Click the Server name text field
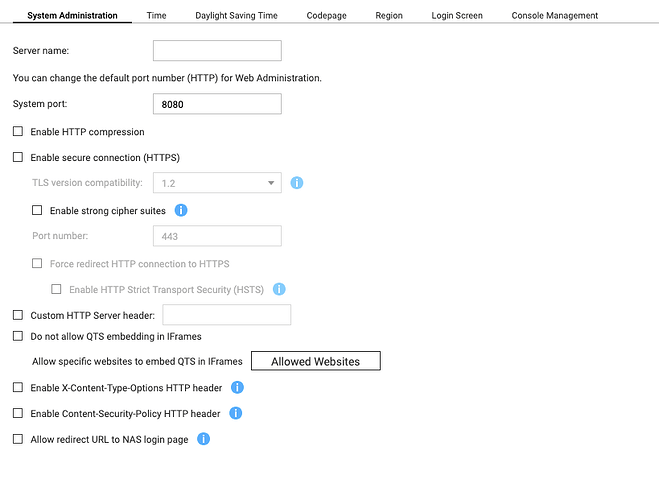The width and height of the screenshot is (659, 500). point(217,51)
